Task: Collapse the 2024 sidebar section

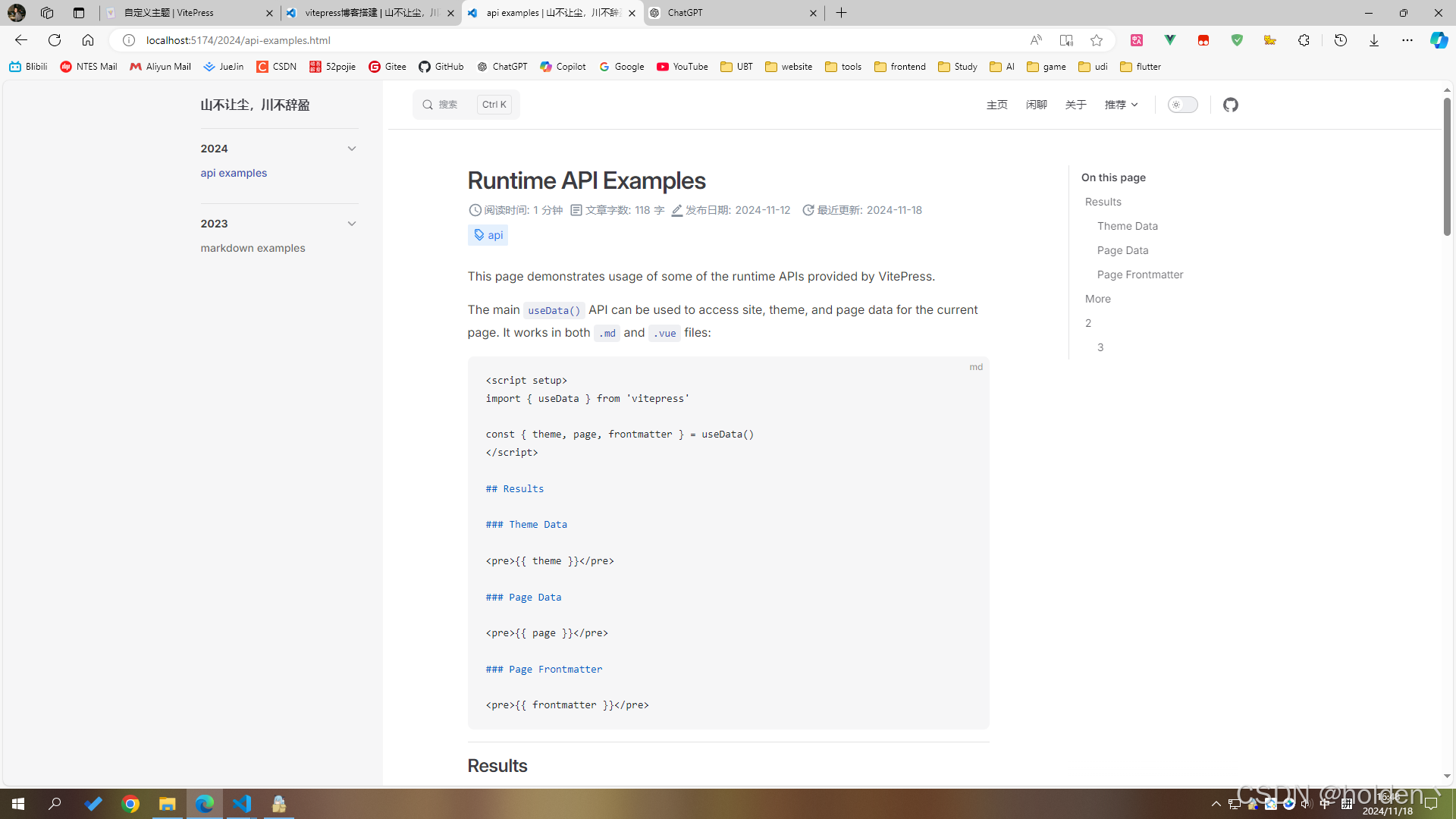Action: click(351, 149)
